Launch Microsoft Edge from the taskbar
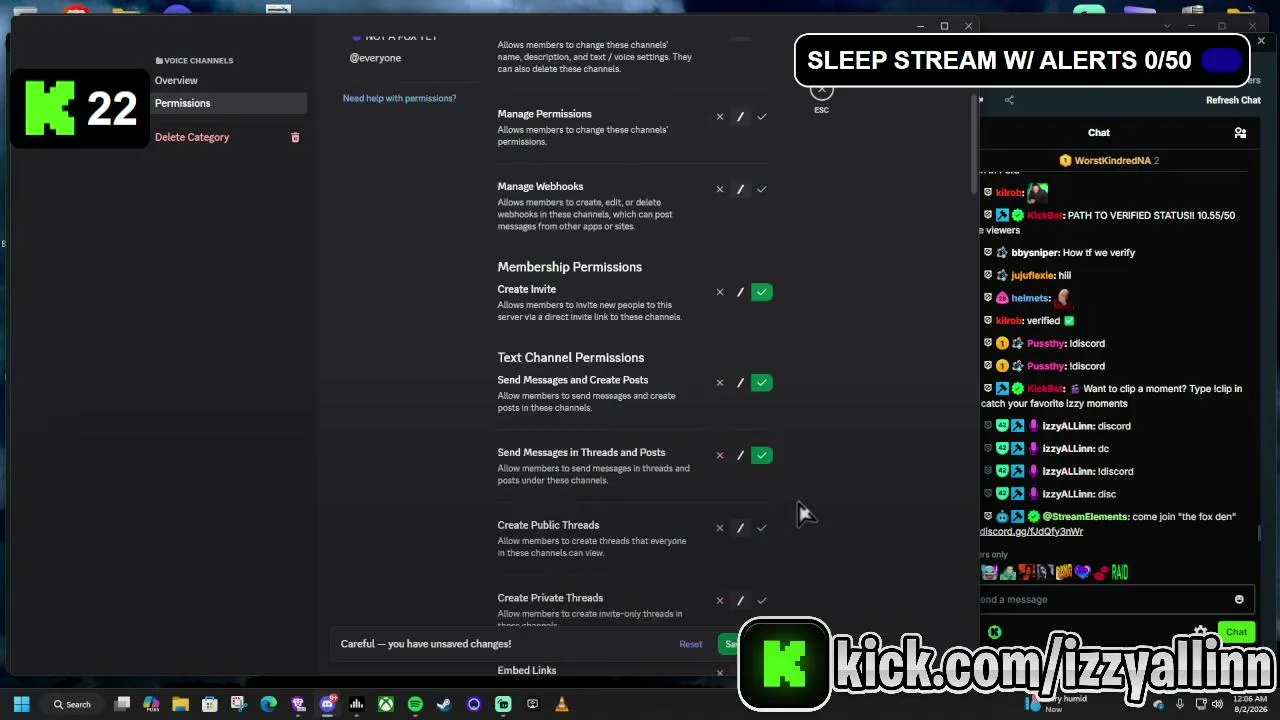Screen dimensions: 1280x720 pyautogui.click(x=269, y=704)
